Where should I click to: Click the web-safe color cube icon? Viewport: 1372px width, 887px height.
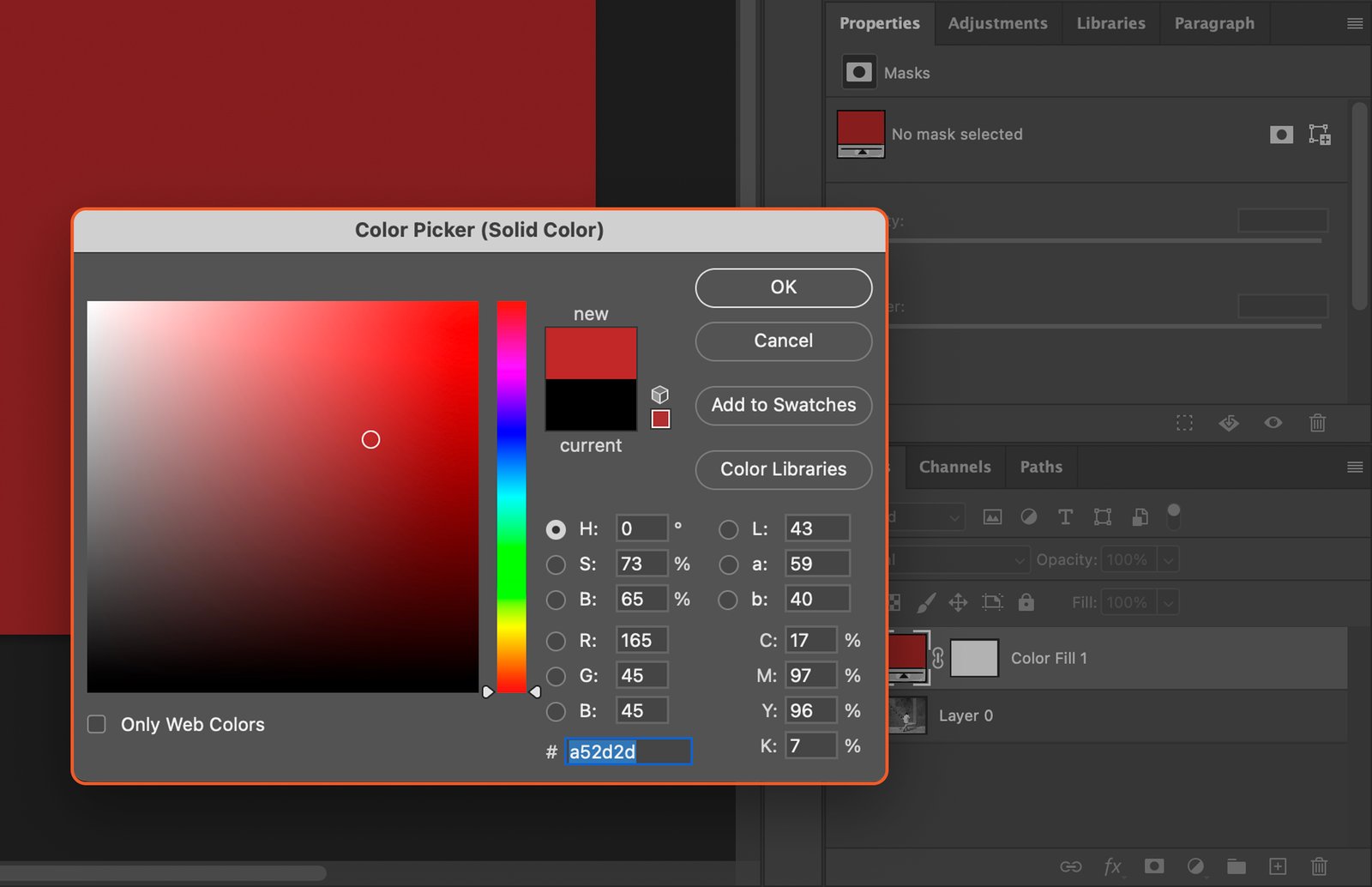point(659,394)
